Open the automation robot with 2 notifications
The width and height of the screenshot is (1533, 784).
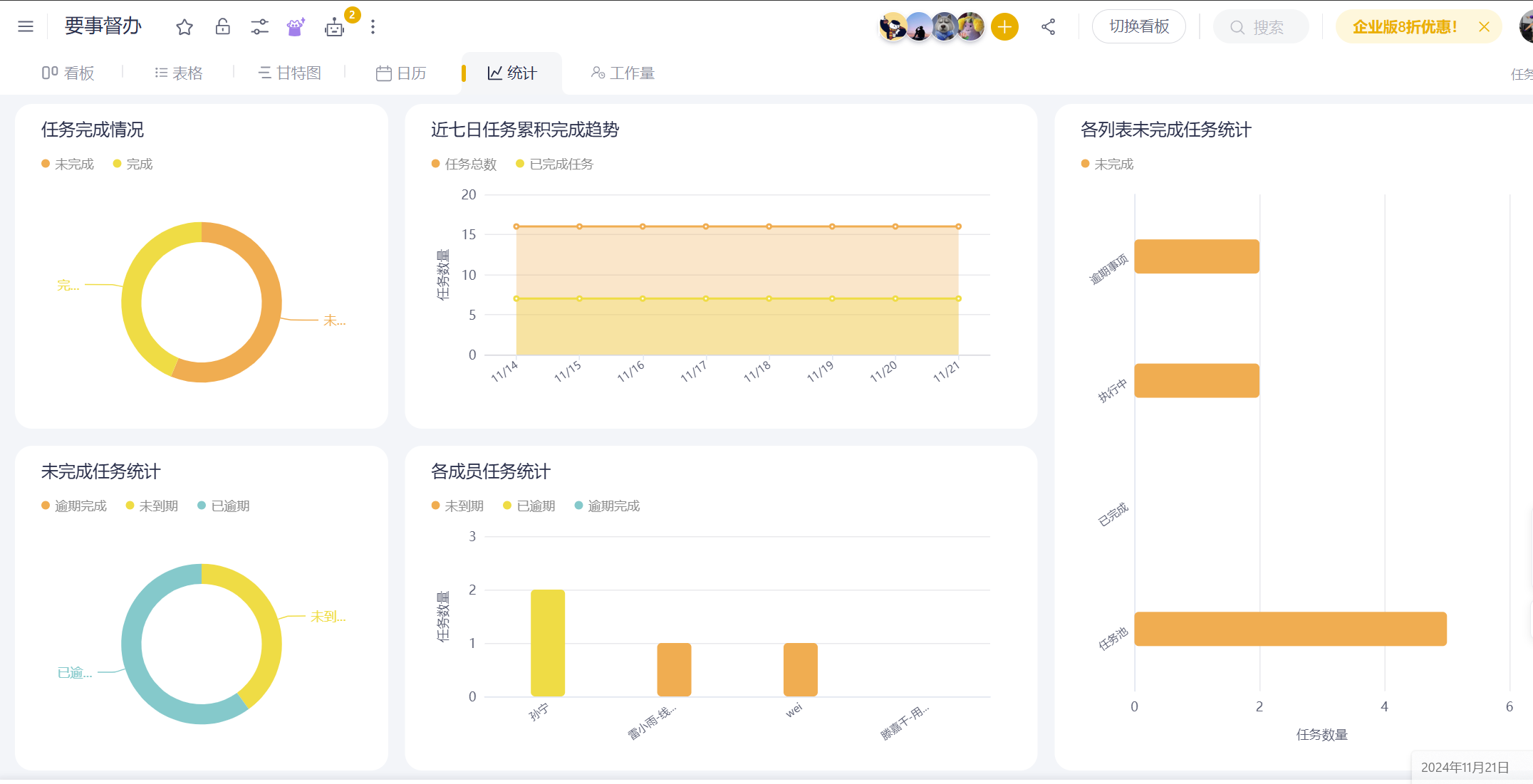click(335, 28)
